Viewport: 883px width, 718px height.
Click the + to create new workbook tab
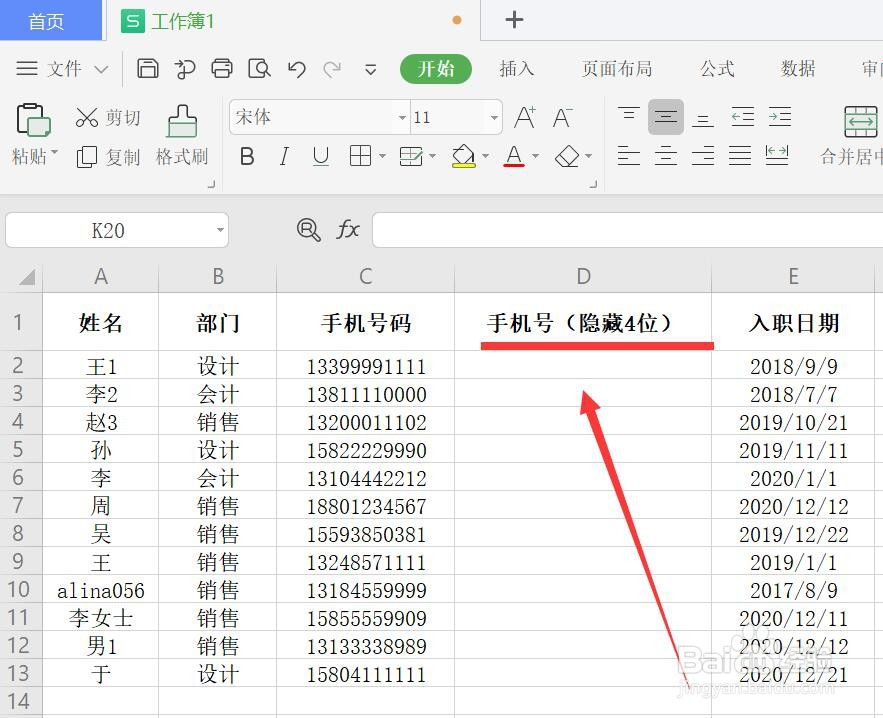513,20
